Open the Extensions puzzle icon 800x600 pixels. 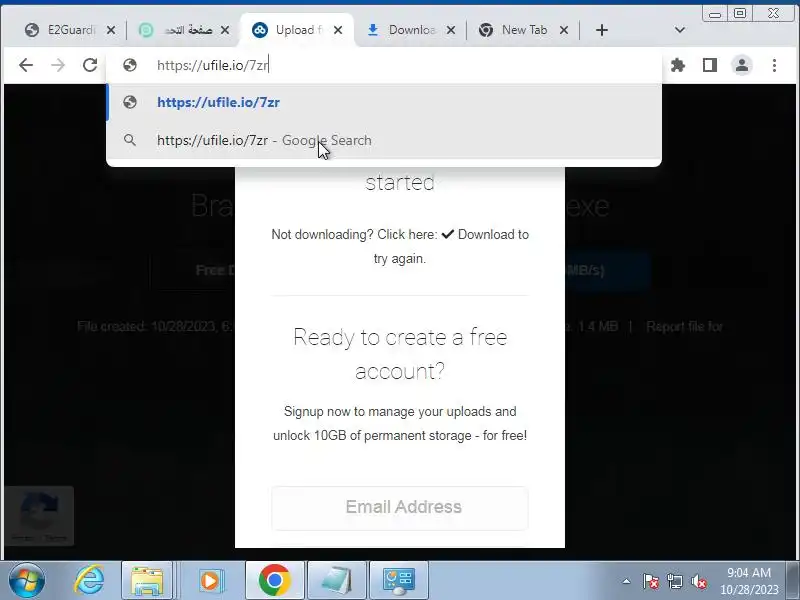pos(678,65)
